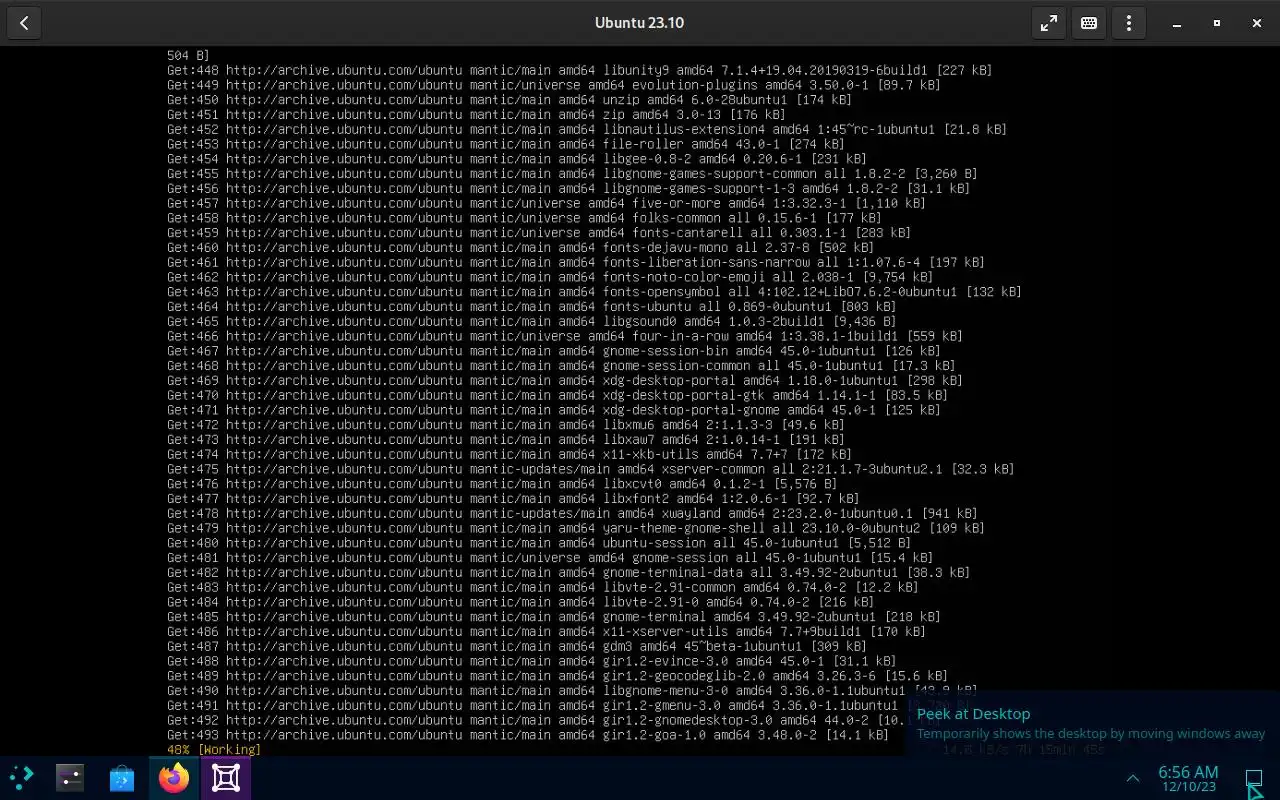Screen dimensions: 1280x800
Task: Click the Peek at Desktop corner button
Action: (x=1254, y=778)
